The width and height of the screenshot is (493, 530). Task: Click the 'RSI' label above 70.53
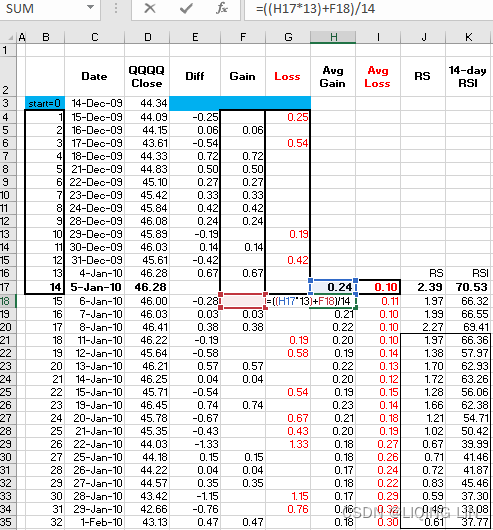click(x=468, y=273)
